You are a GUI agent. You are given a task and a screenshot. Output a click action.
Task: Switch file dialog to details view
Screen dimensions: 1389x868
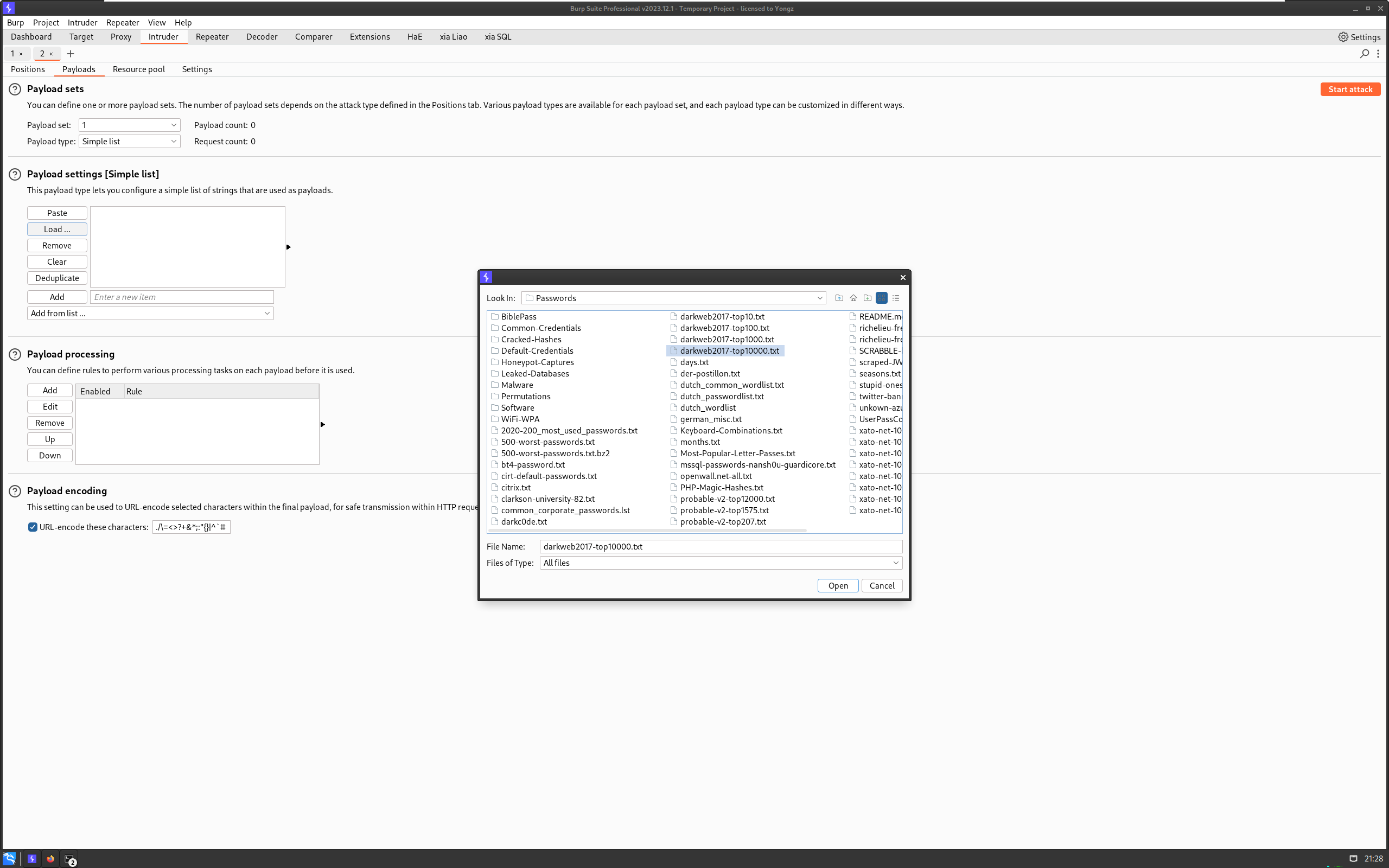click(895, 298)
